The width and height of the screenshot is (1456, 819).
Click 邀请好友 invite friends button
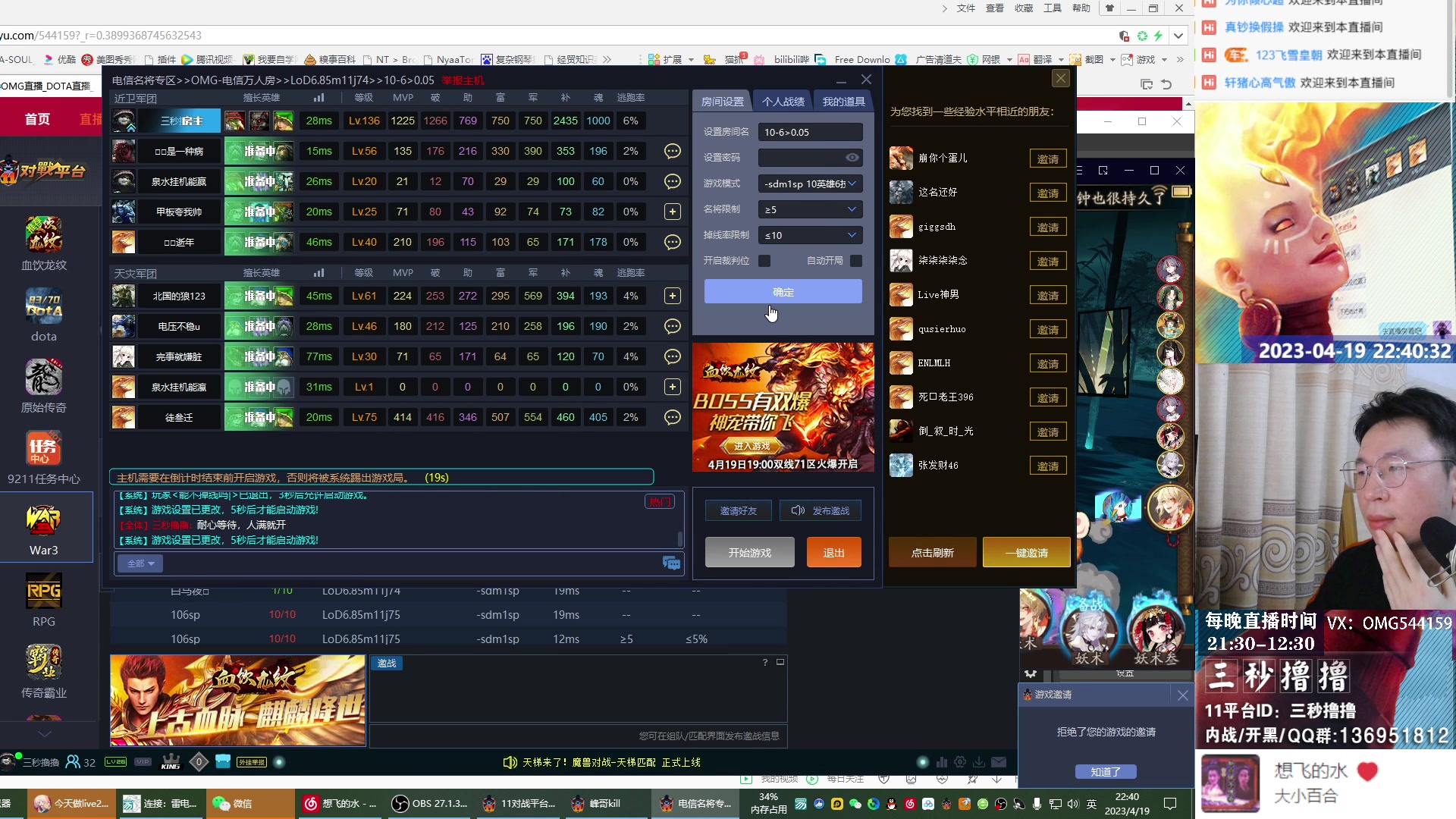738,510
